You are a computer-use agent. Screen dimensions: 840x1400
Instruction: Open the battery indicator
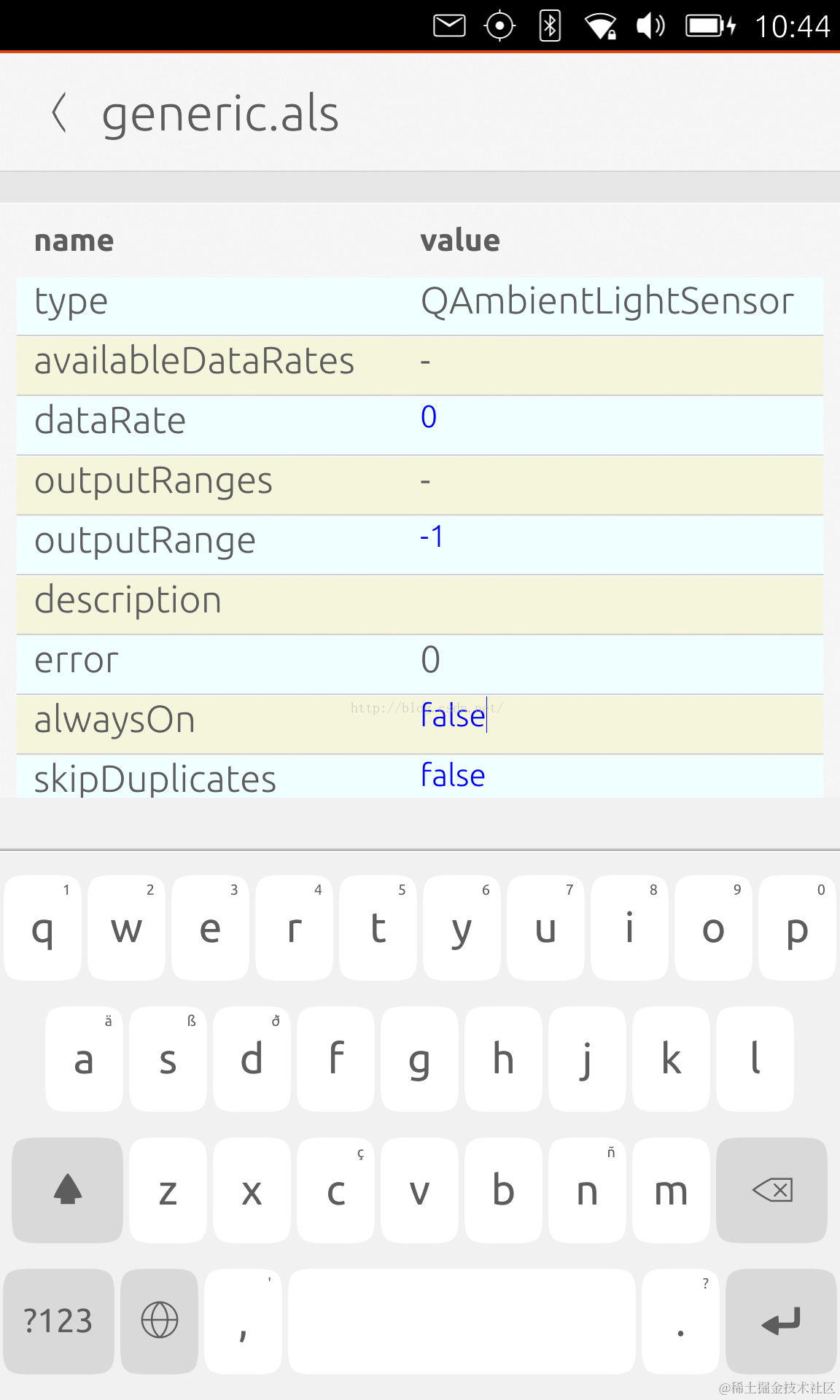click(x=710, y=26)
